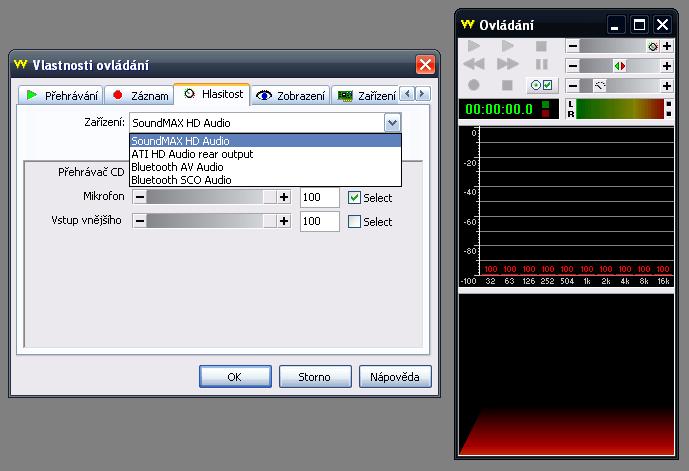Click the spectrum graph in Ovládání

coord(566,207)
